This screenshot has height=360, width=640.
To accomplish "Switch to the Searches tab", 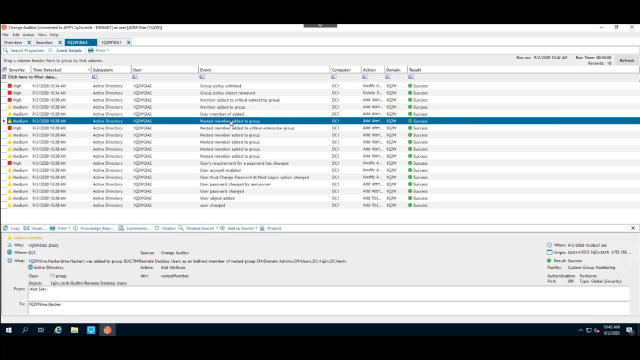I will click(44, 42).
